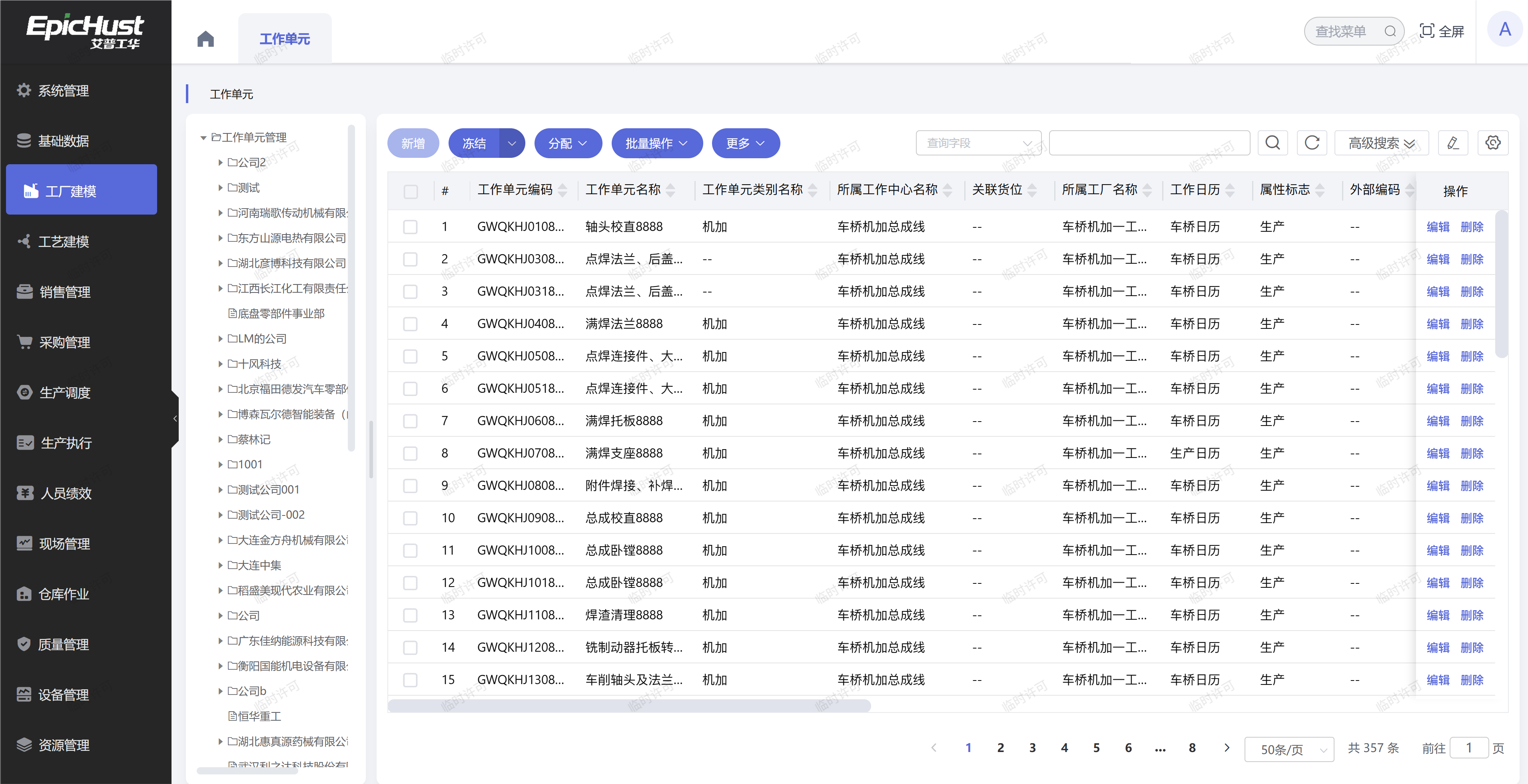Expand the 公司2 tree node
Screen dimensions: 1528x784
[x=221, y=163]
